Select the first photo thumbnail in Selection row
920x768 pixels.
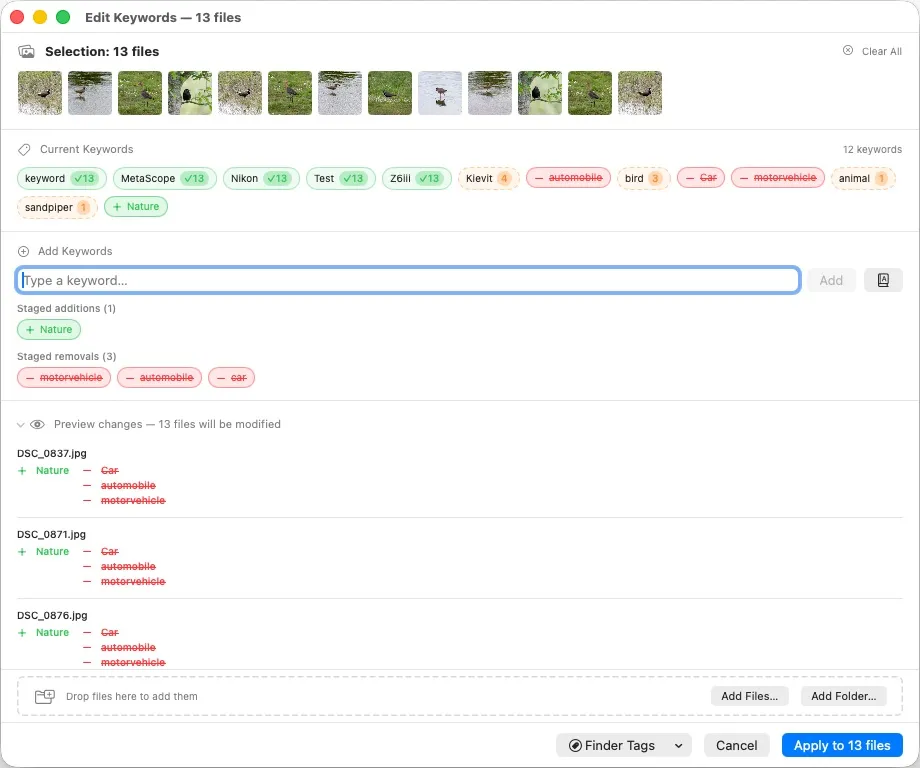coord(39,93)
